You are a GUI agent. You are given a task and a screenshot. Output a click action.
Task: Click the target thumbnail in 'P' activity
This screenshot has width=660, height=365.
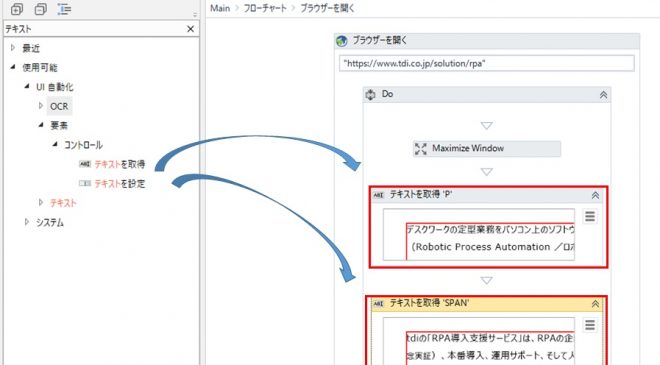(x=479, y=234)
